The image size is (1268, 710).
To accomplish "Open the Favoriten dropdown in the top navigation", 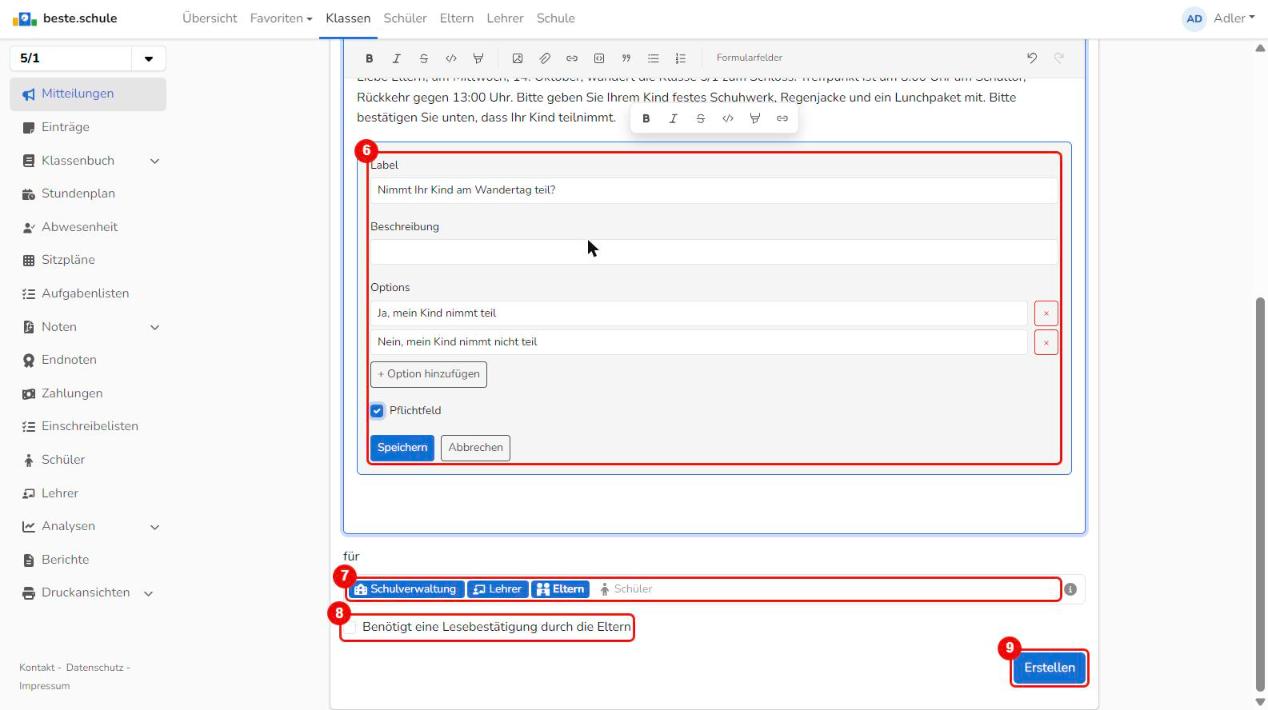I will (282, 18).
